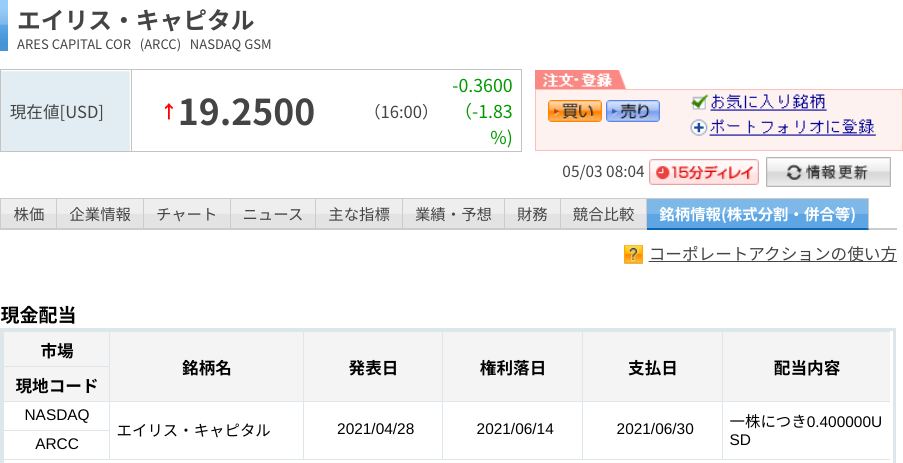Open the コーポレートアクションの使い方 help link
This screenshot has width=903, height=463.
pyautogui.click(x=772, y=254)
